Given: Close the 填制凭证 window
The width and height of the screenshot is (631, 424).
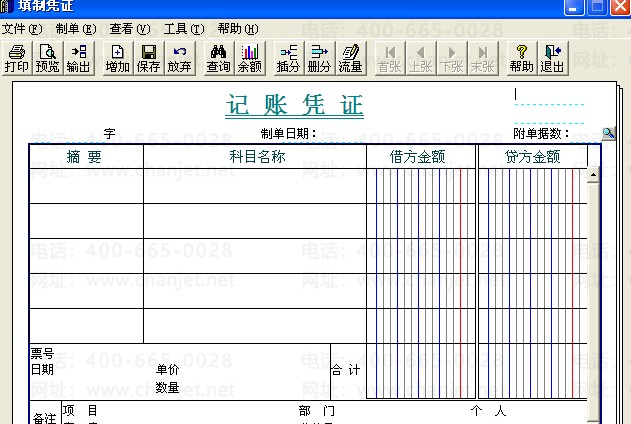Looking at the screenshot, I should [x=620, y=7].
